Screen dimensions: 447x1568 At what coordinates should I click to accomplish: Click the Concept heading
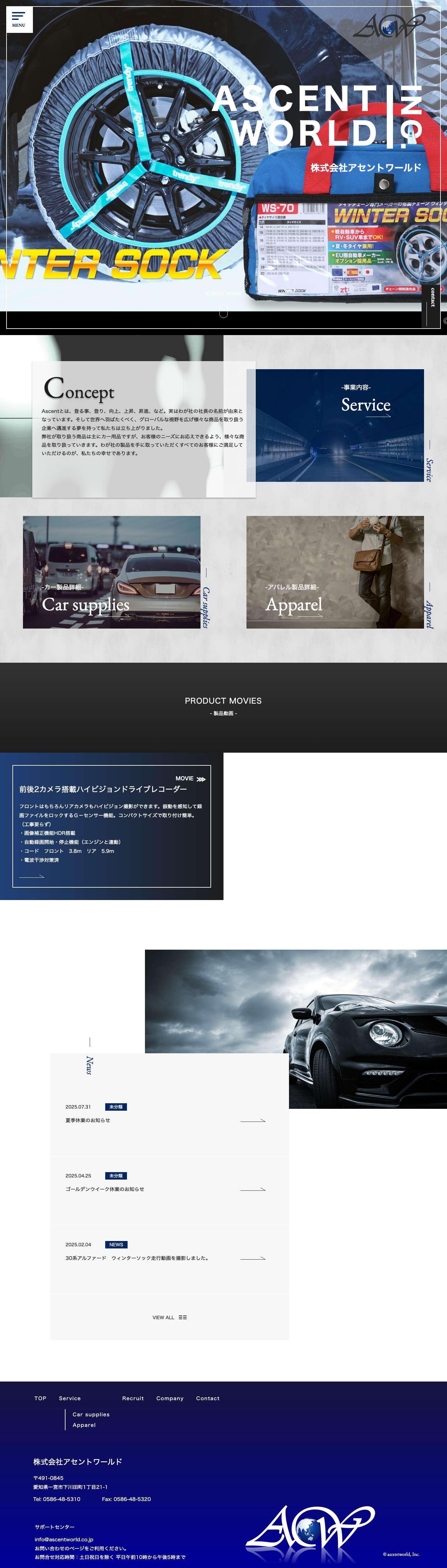click(79, 388)
